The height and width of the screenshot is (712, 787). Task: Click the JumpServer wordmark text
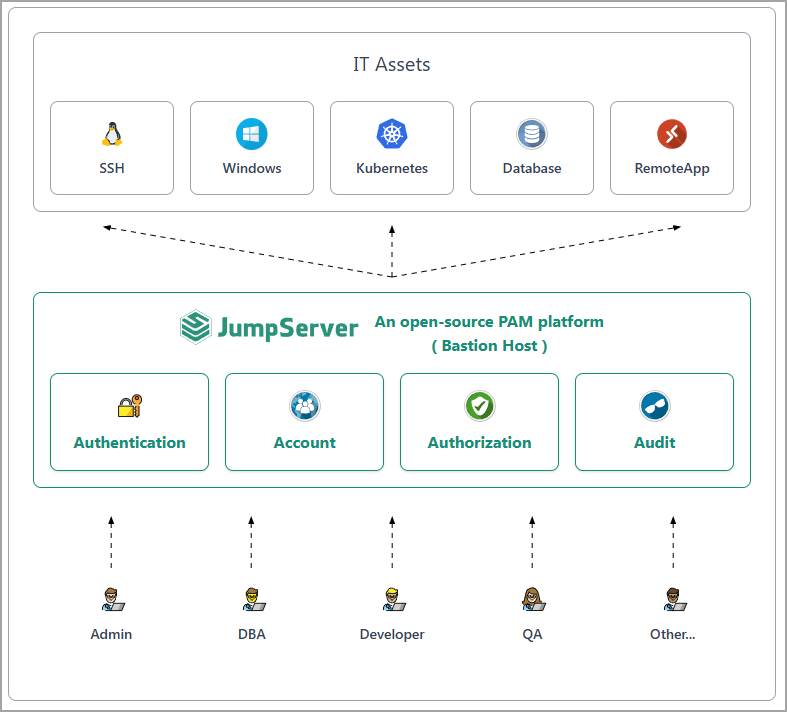pos(288,328)
